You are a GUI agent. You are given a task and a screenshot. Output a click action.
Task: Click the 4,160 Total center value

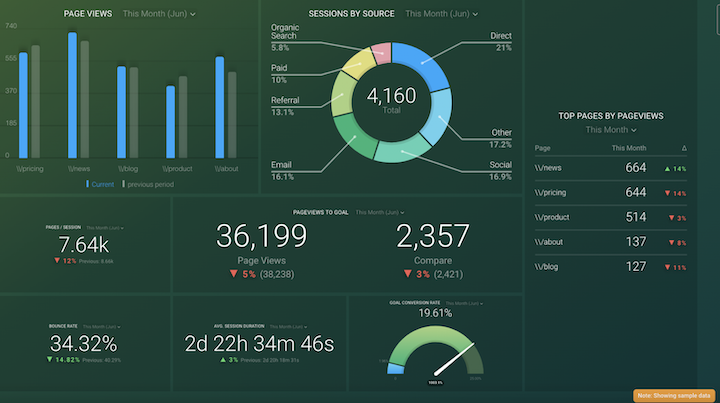pos(391,95)
